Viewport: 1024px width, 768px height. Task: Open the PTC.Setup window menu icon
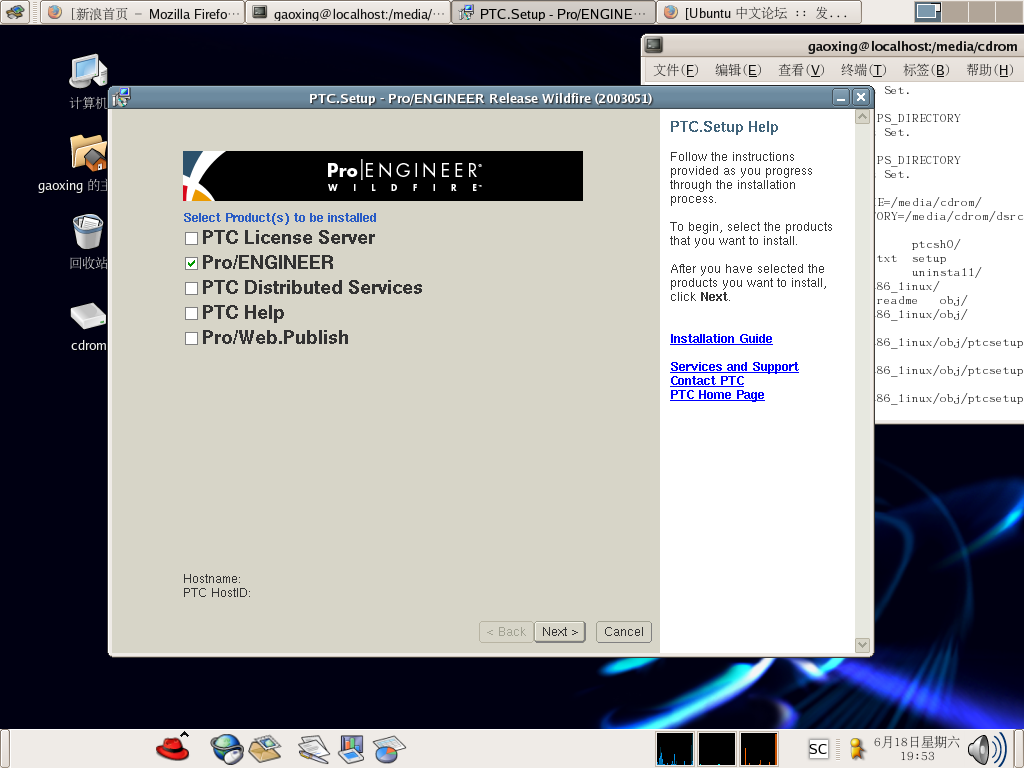coord(121,98)
